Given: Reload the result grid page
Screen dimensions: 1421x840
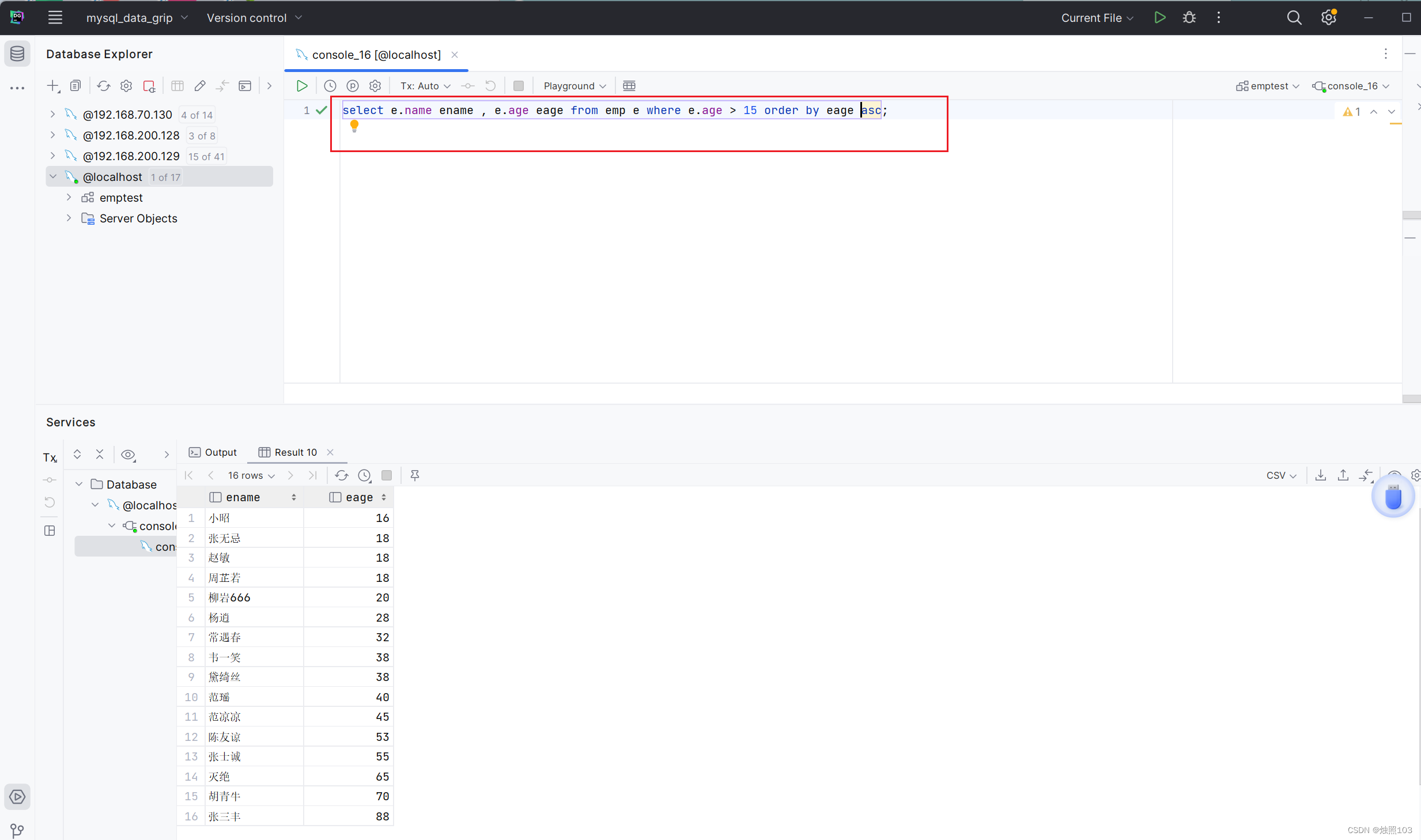Looking at the screenshot, I should [x=341, y=475].
